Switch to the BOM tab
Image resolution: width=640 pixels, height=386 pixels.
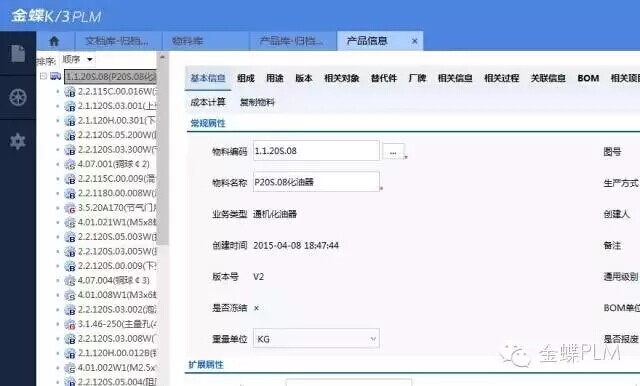(588, 78)
